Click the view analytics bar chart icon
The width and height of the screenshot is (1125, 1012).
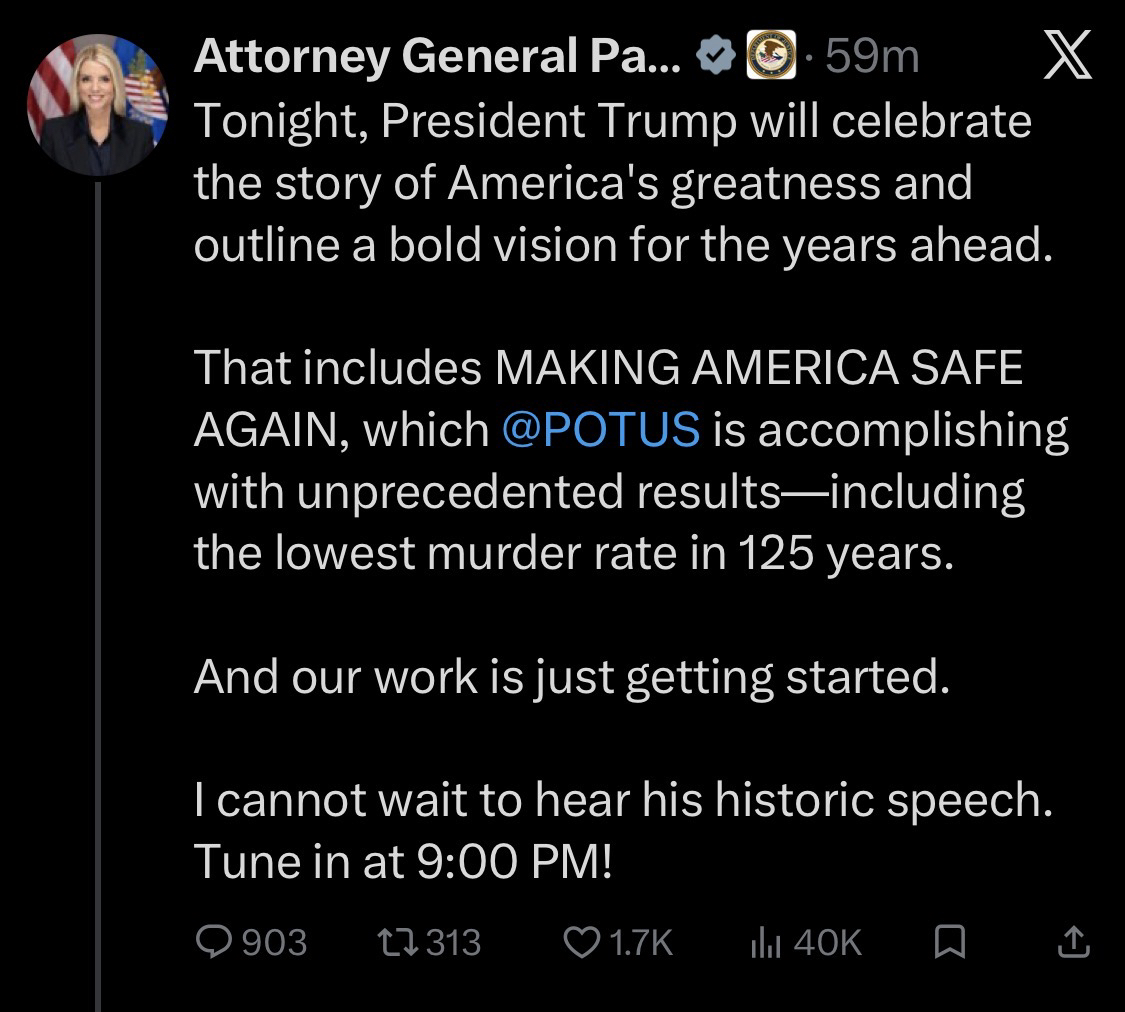point(765,941)
